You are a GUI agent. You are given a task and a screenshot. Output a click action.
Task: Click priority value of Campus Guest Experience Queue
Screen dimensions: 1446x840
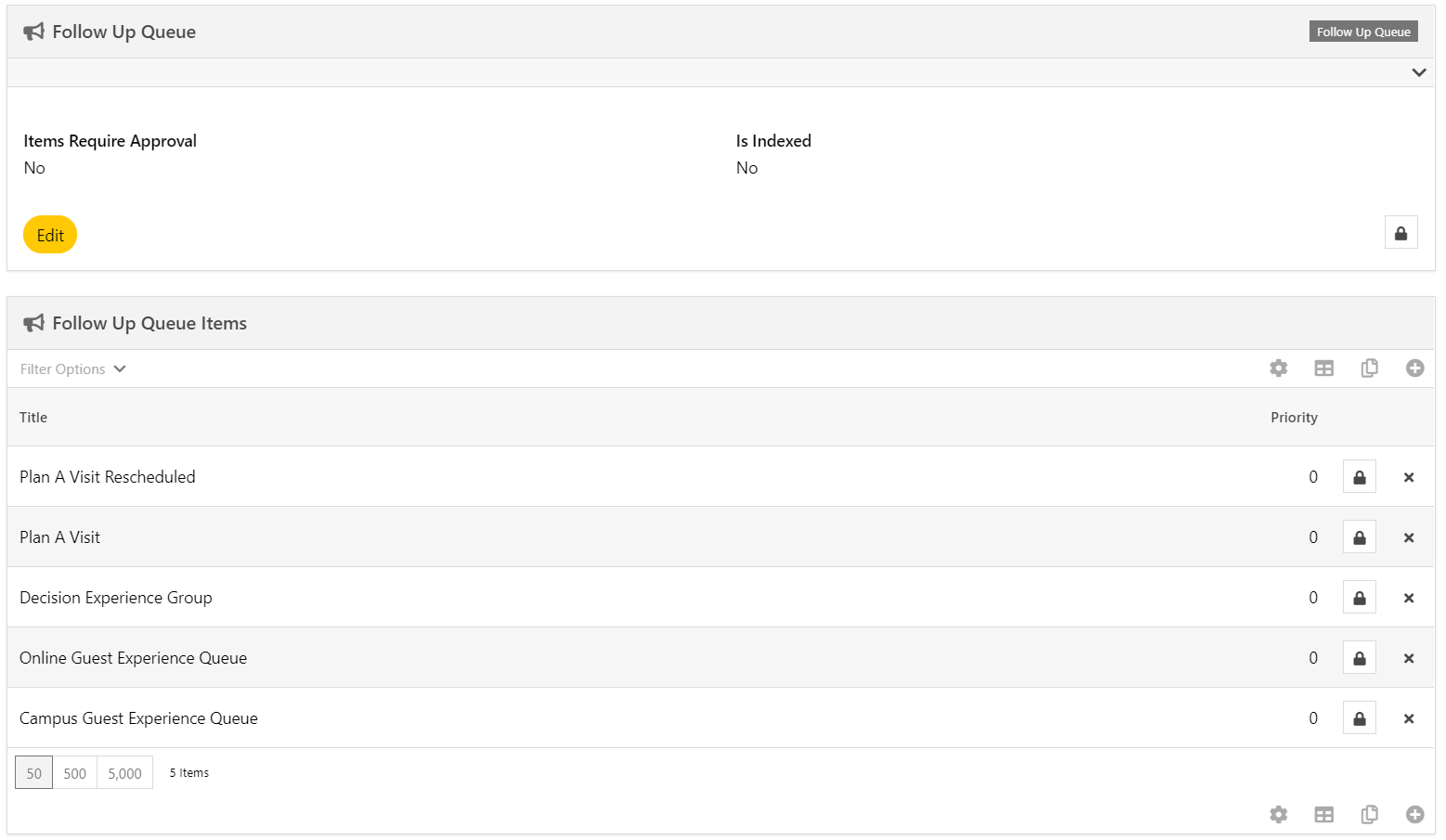pyautogui.click(x=1313, y=718)
